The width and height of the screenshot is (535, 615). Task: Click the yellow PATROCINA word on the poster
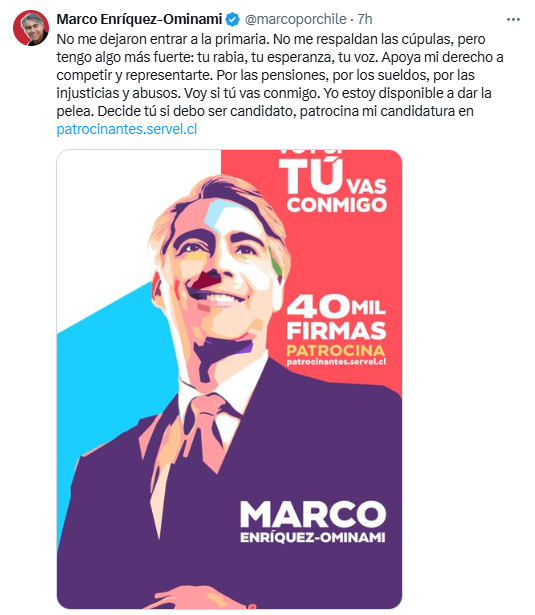pyautogui.click(x=336, y=350)
